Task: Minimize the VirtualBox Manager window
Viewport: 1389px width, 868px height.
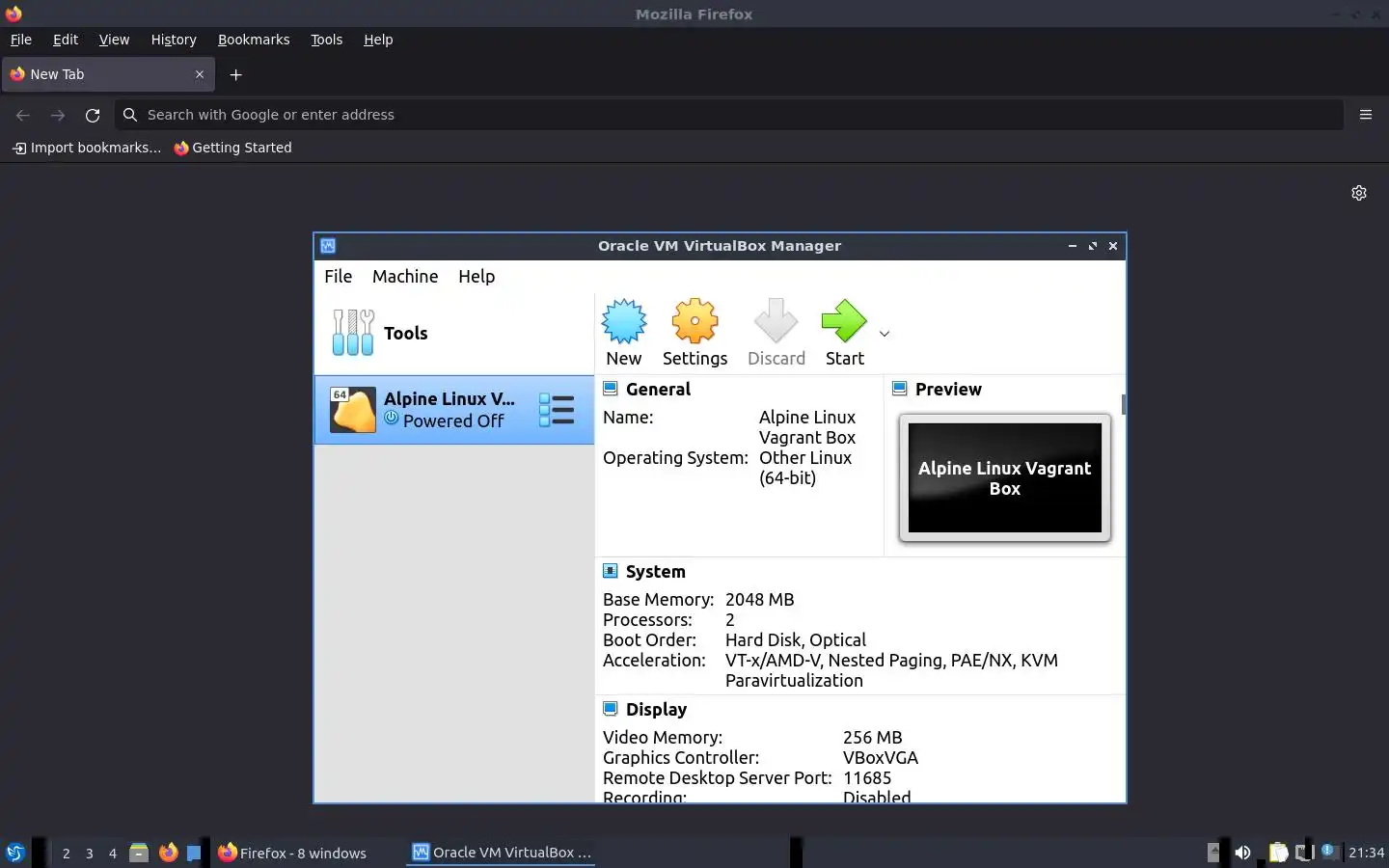Action: coord(1072,246)
